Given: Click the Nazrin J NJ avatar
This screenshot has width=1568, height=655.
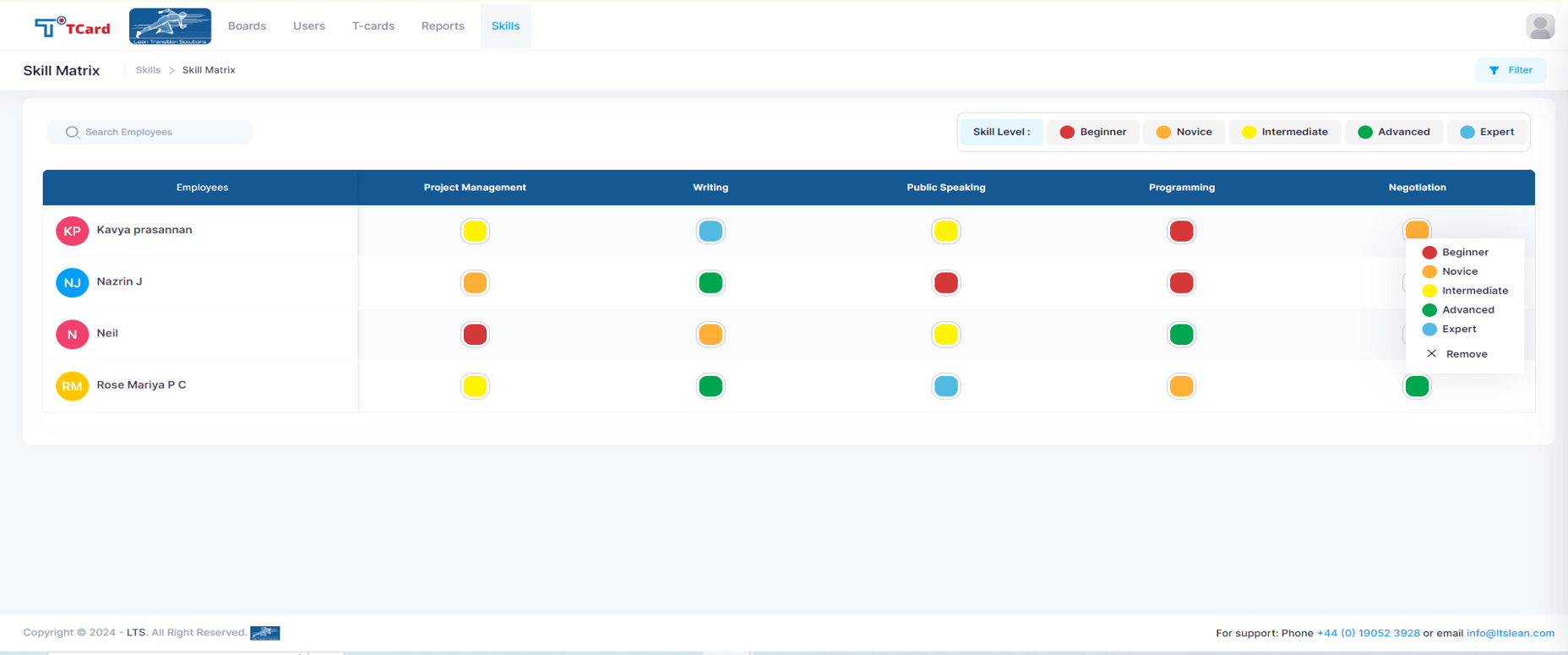Looking at the screenshot, I should (x=72, y=282).
